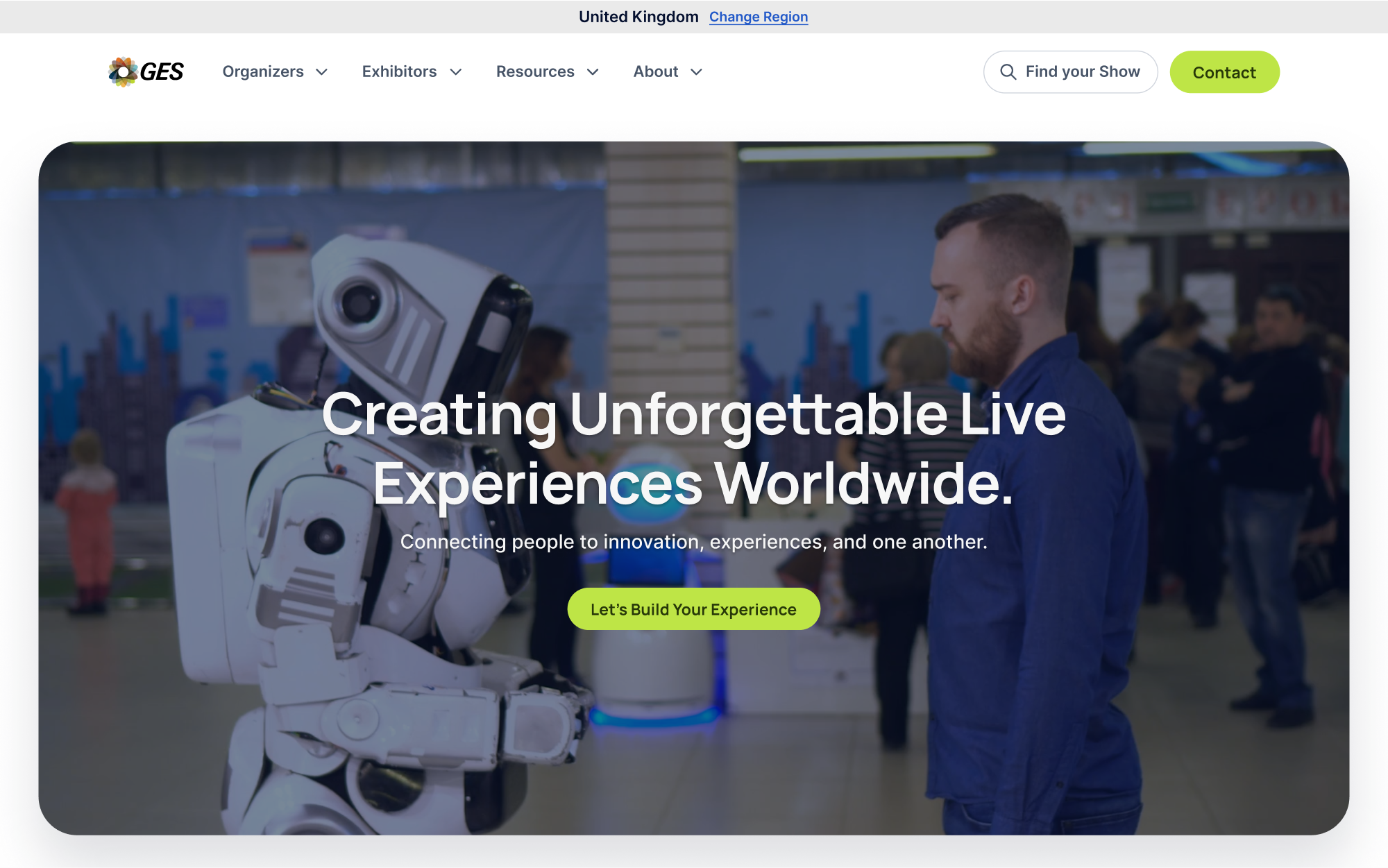Expand the Resources chevron arrow

593,72
